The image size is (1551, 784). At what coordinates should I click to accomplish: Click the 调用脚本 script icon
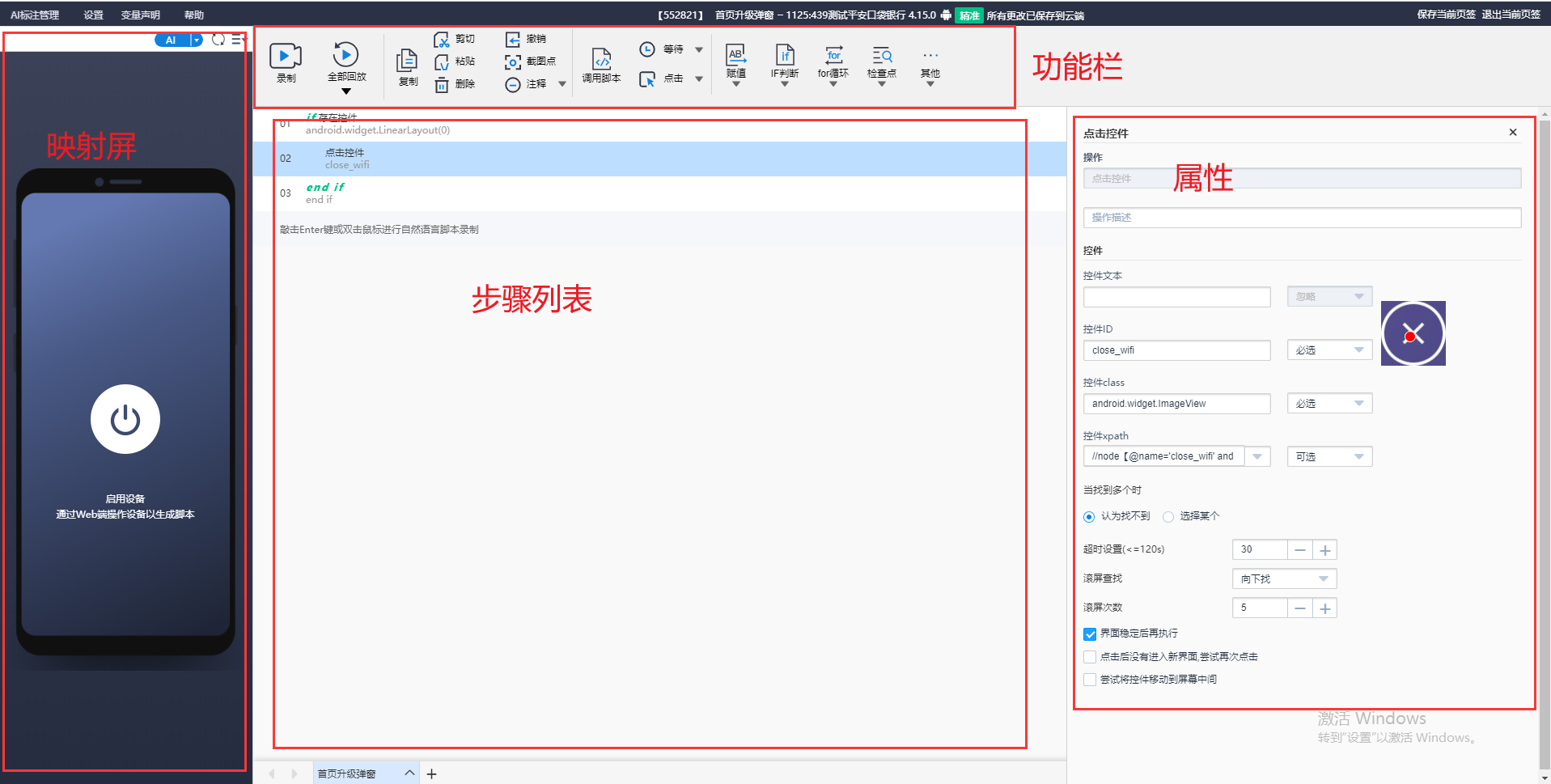[x=601, y=59]
